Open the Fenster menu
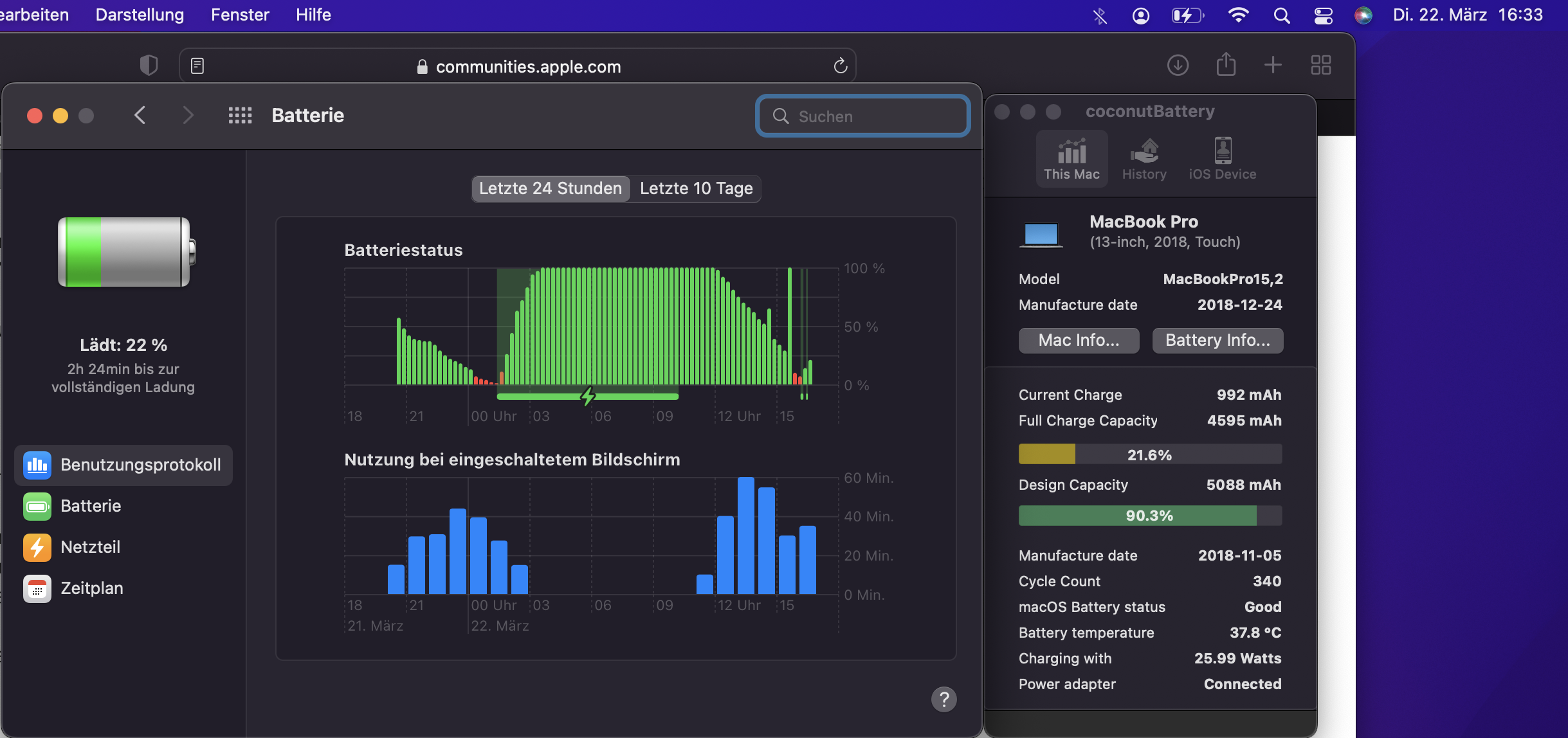The height and width of the screenshot is (738, 1568). (240, 15)
